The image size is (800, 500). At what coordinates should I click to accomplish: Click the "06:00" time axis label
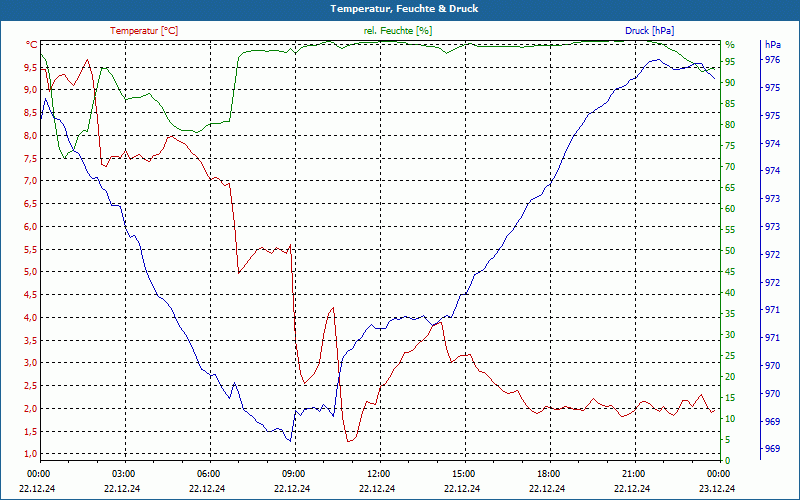[209, 474]
